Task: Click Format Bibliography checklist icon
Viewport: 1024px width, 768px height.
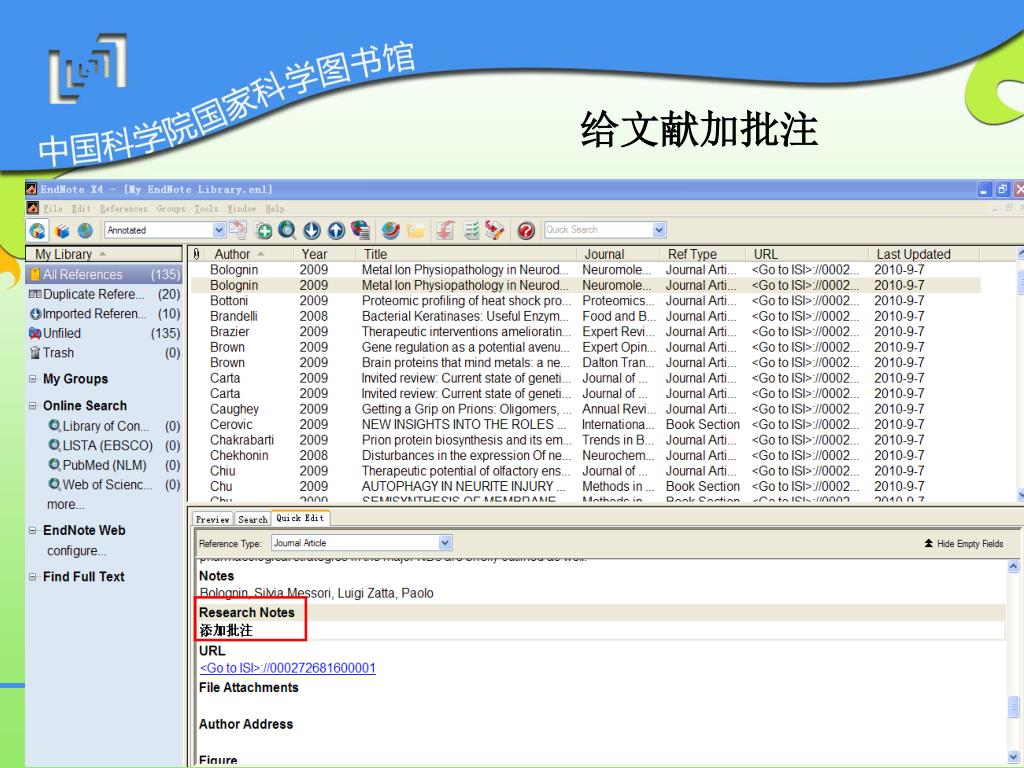Action: pos(471,230)
